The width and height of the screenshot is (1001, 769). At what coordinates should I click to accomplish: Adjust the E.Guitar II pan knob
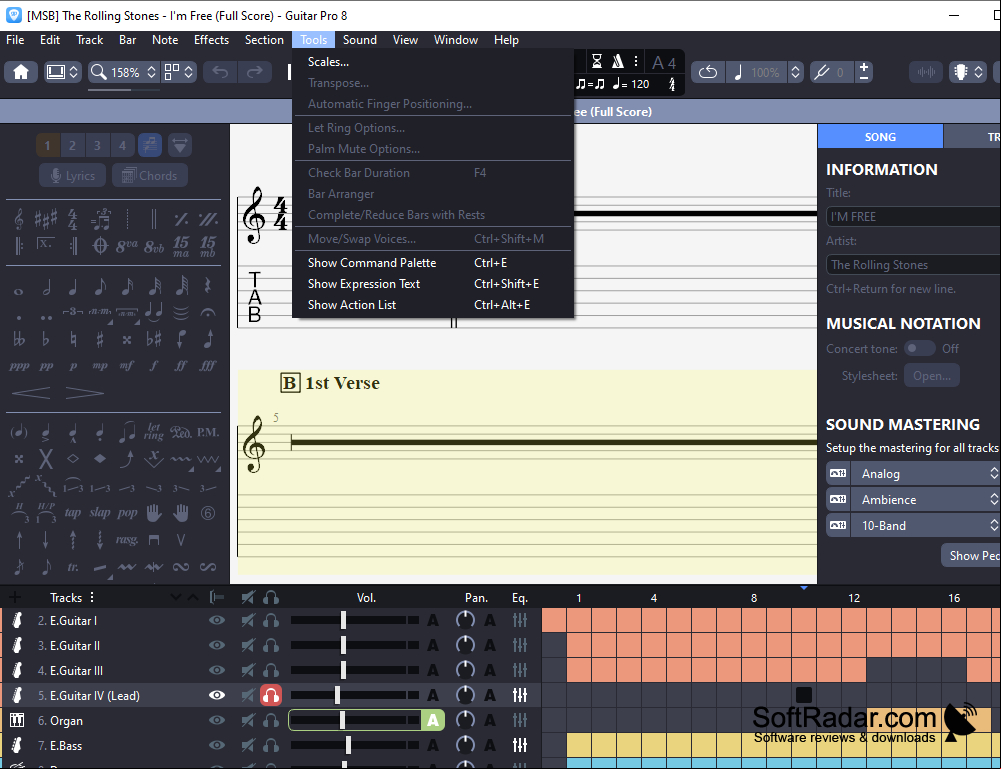pyautogui.click(x=465, y=645)
